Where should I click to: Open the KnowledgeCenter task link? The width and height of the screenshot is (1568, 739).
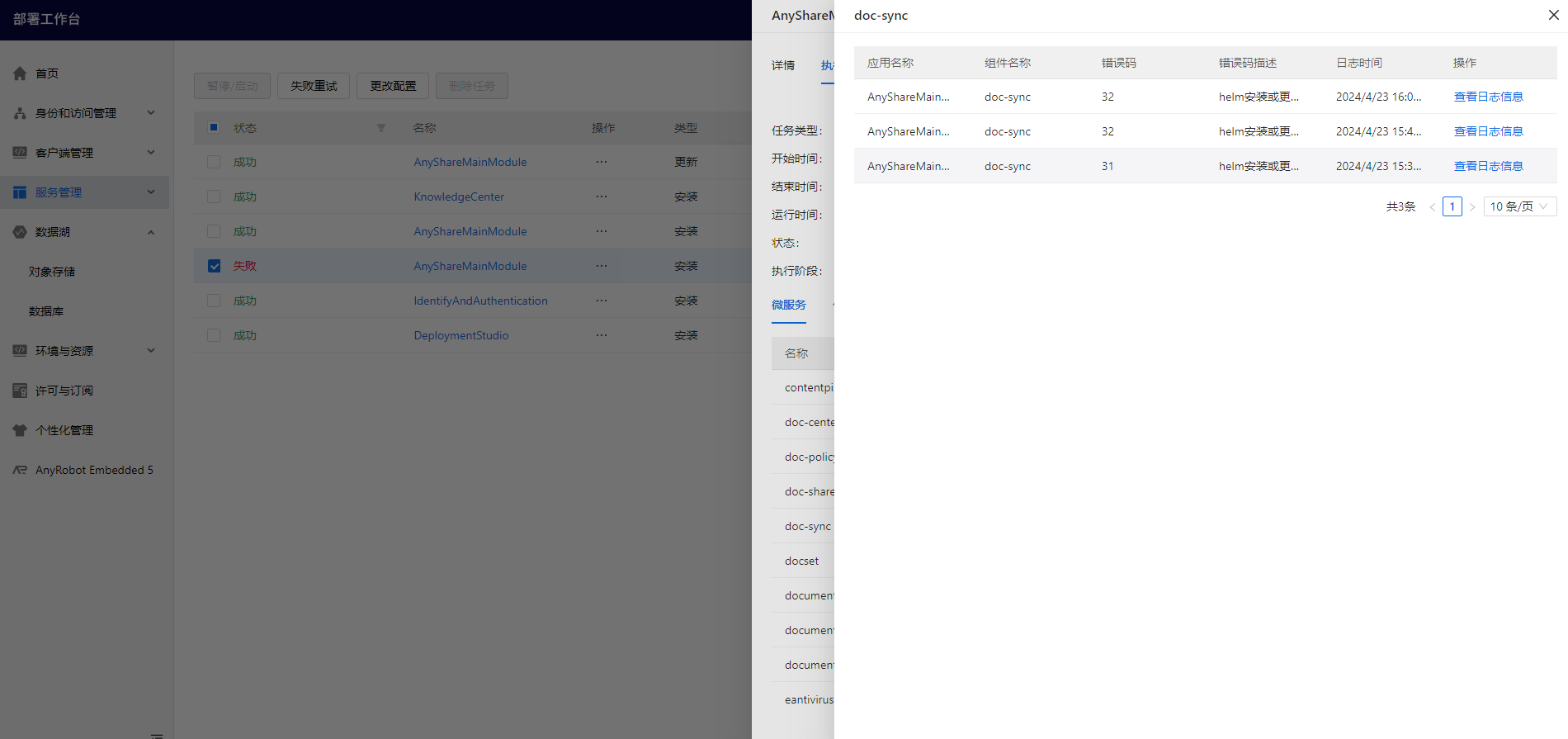pos(459,197)
